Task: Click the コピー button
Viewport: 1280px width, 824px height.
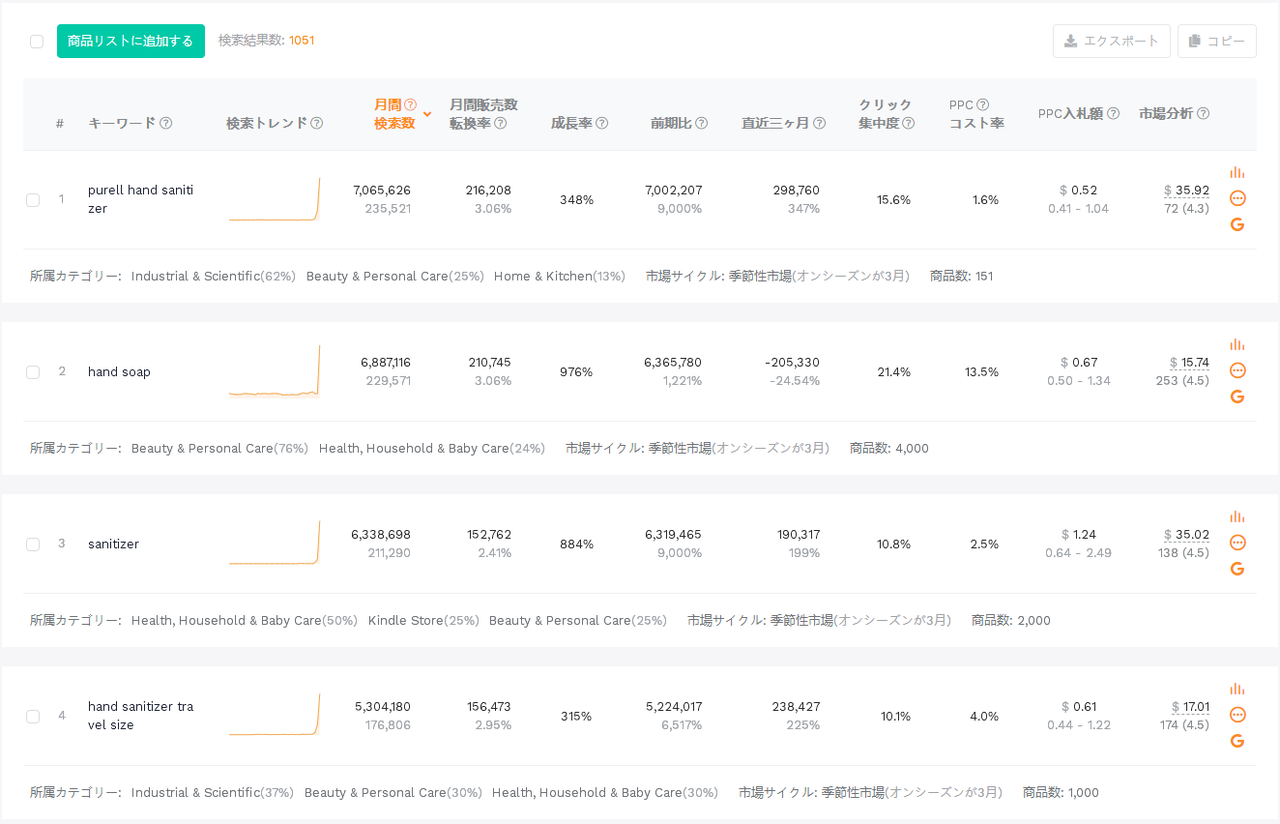Action: click(1217, 41)
